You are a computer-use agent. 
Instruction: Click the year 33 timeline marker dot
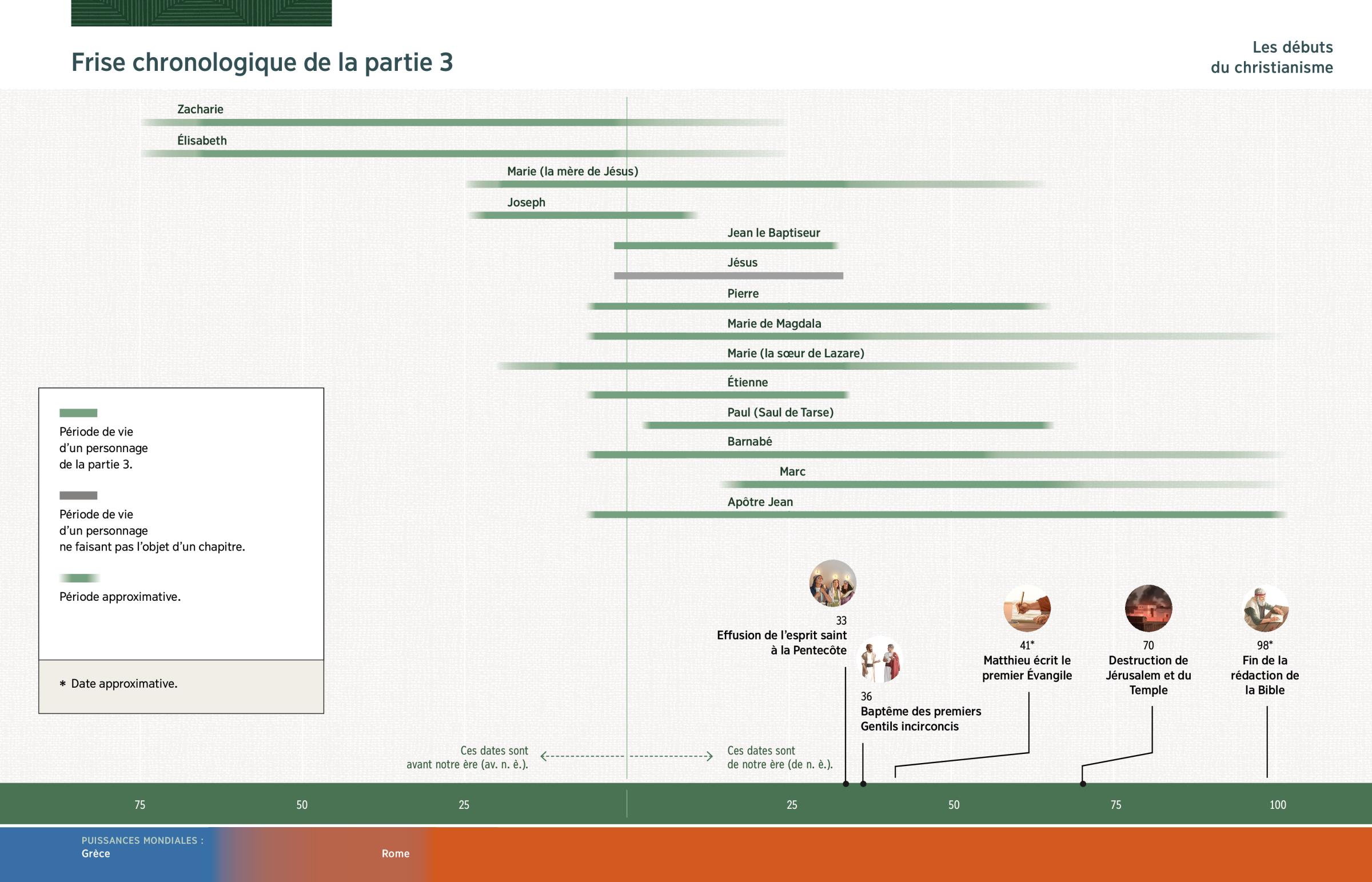pos(845,784)
